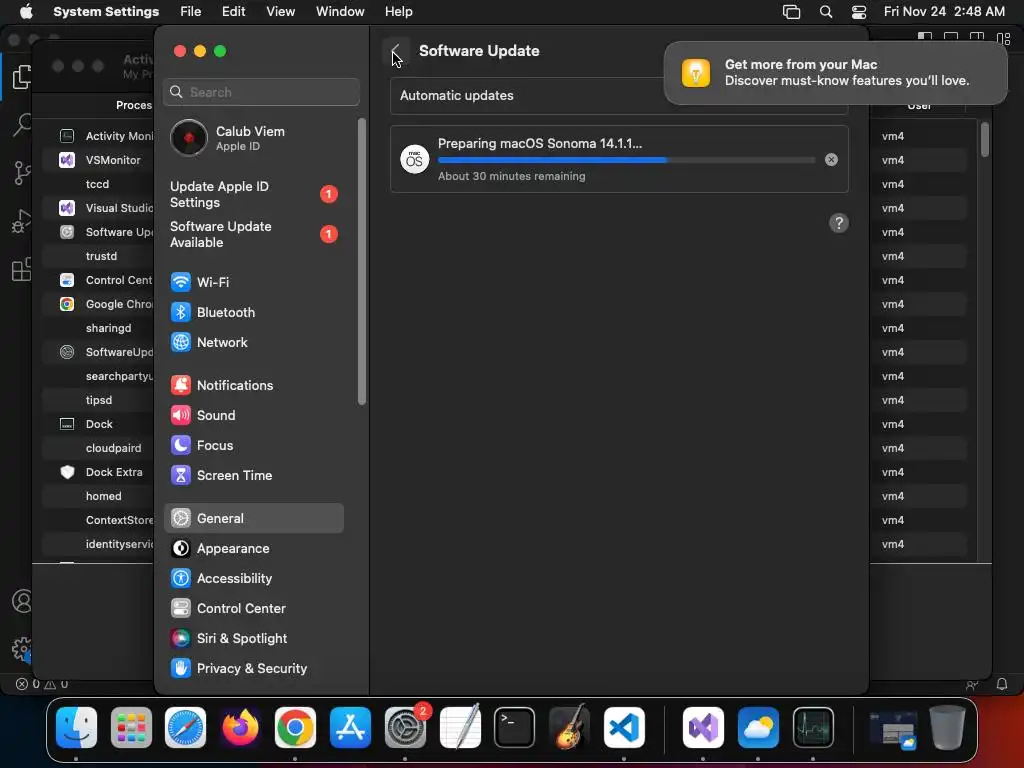The height and width of the screenshot is (768, 1024).
Task: Open VS Code Source Control view
Action: pos(22,172)
